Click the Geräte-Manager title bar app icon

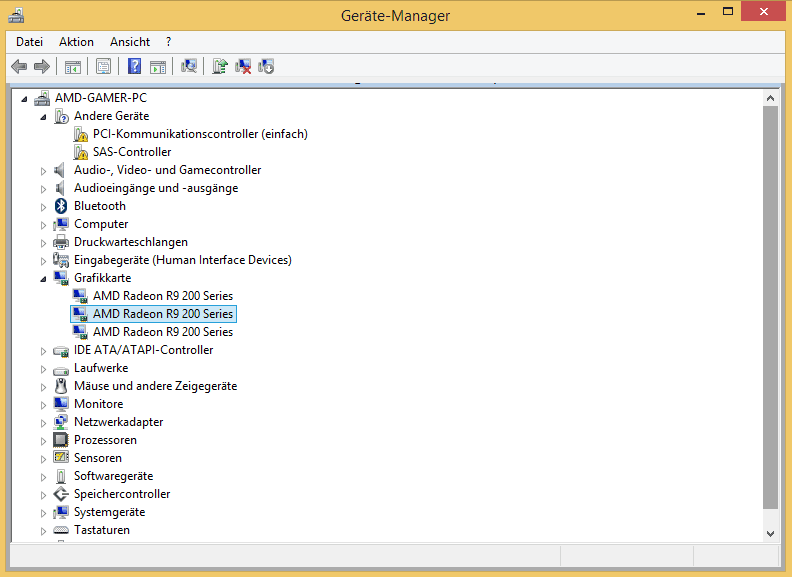point(16,16)
